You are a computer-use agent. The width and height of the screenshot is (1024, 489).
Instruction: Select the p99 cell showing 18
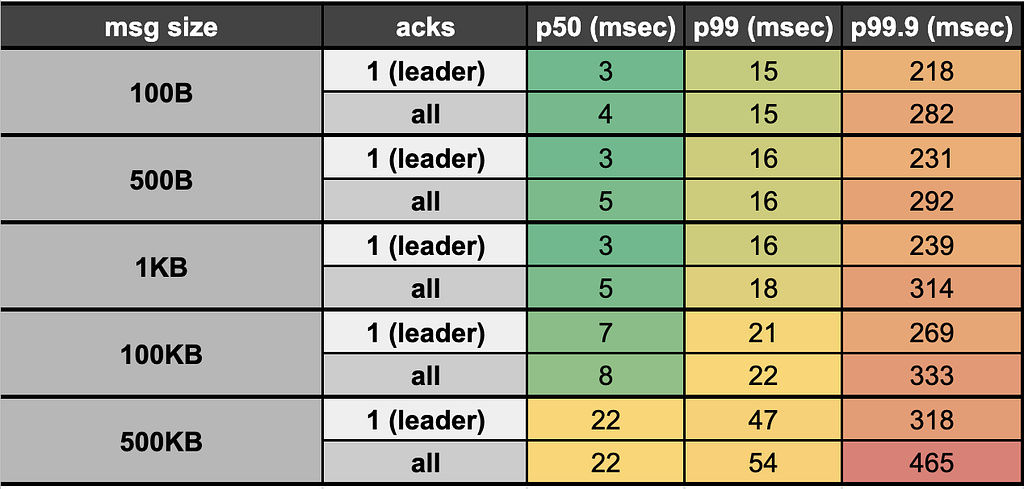pyautogui.click(x=763, y=289)
